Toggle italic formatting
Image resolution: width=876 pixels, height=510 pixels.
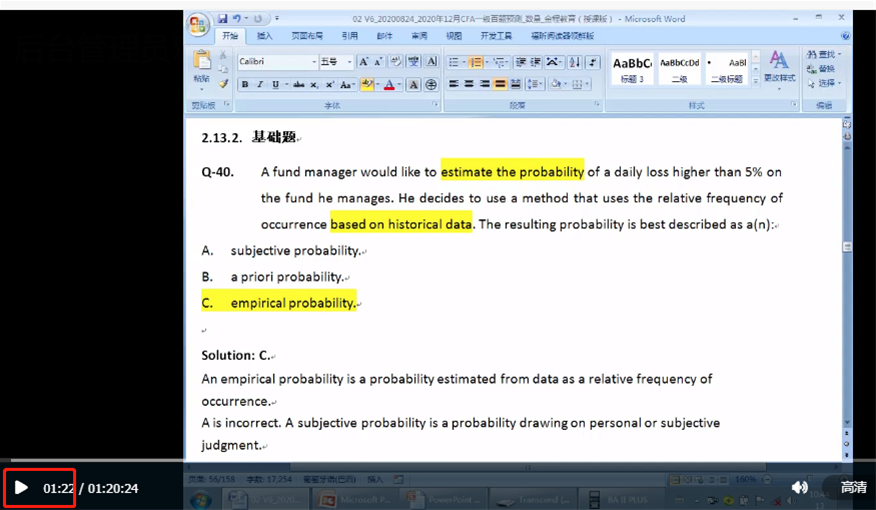260,84
